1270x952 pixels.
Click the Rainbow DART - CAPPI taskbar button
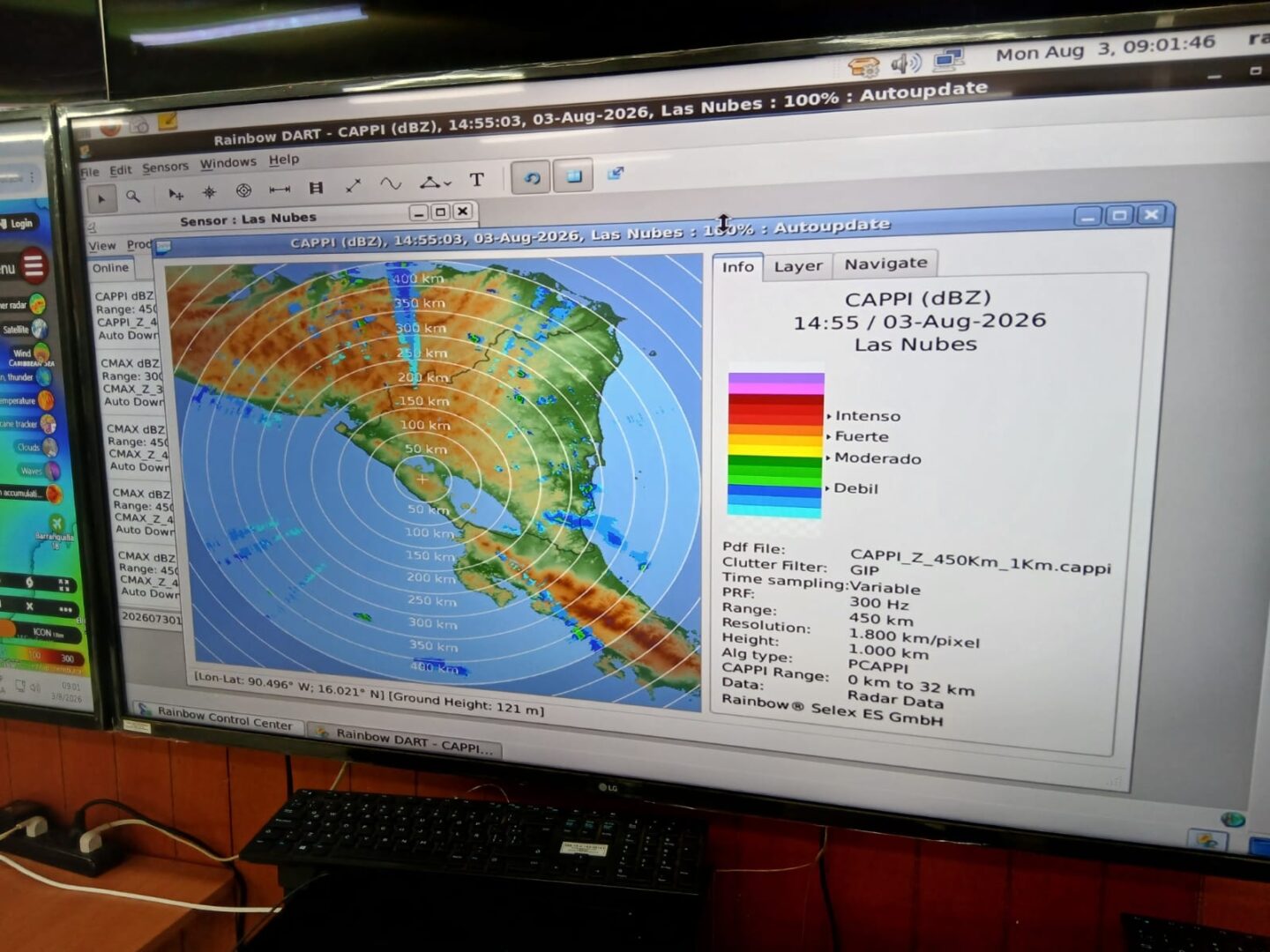tap(405, 740)
